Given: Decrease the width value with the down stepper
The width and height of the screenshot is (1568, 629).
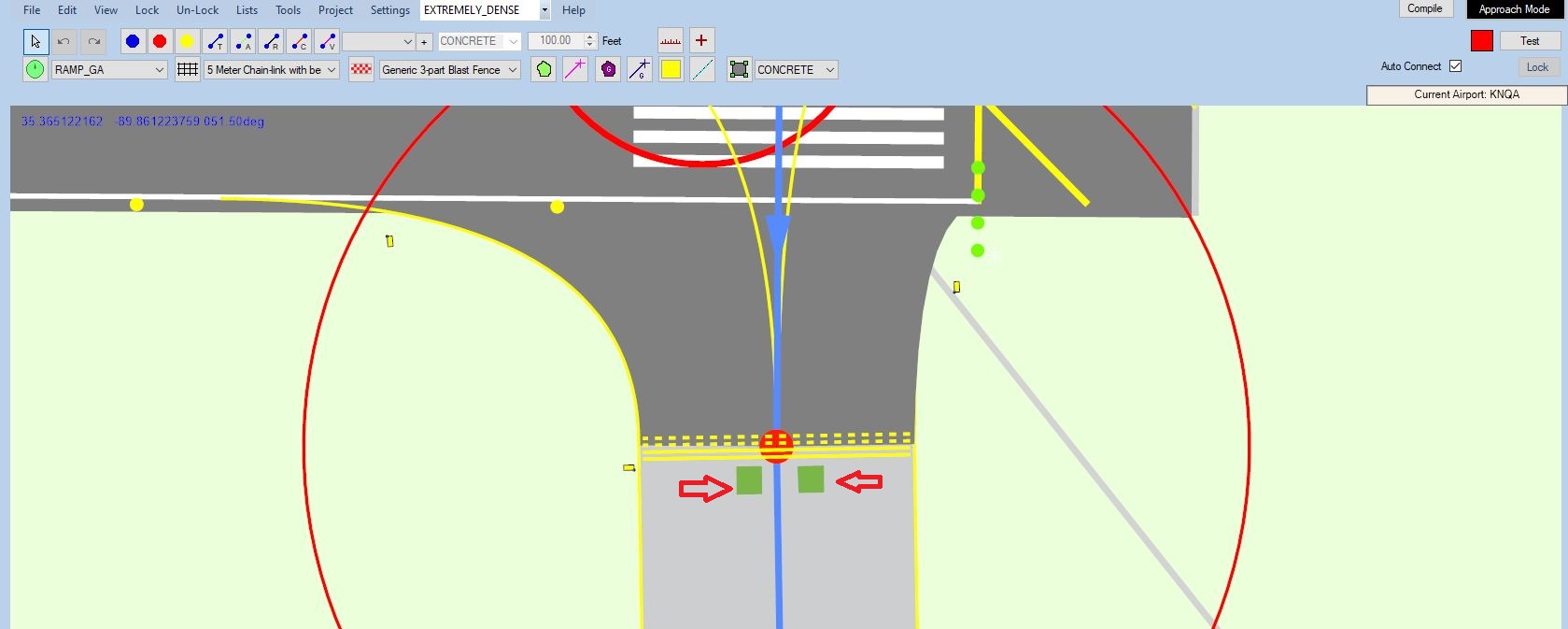Looking at the screenshot, I should (590, 45).
